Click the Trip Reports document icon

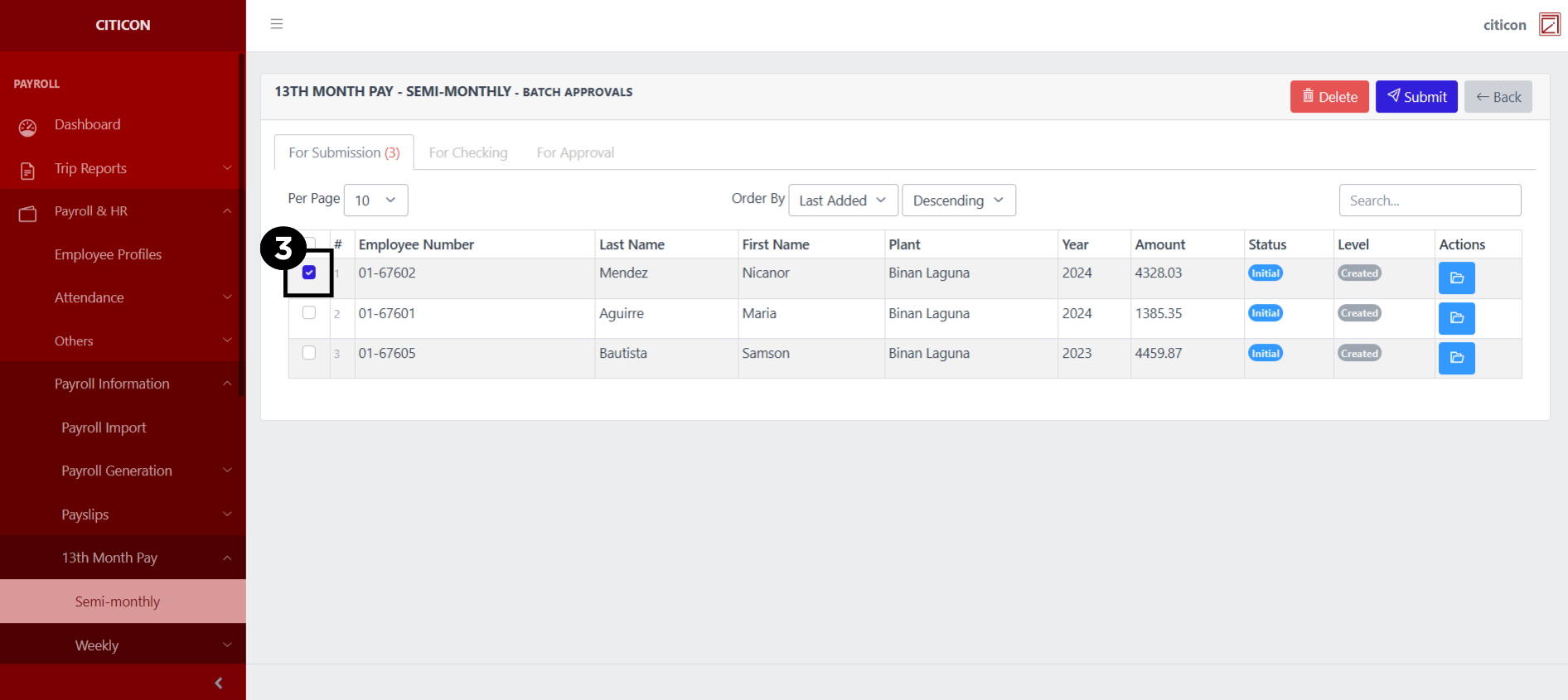coord(27,171)
